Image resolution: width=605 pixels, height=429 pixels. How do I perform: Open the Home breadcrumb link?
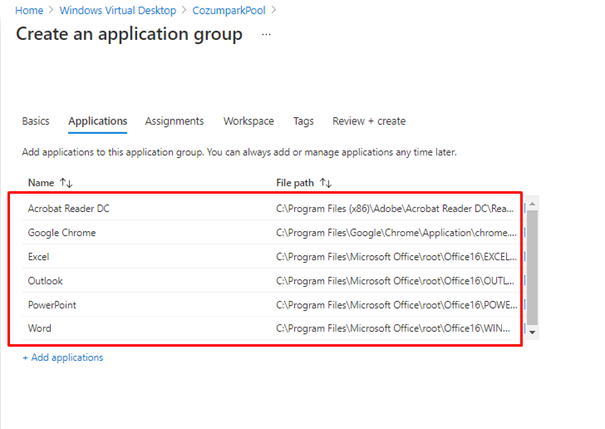29,10
